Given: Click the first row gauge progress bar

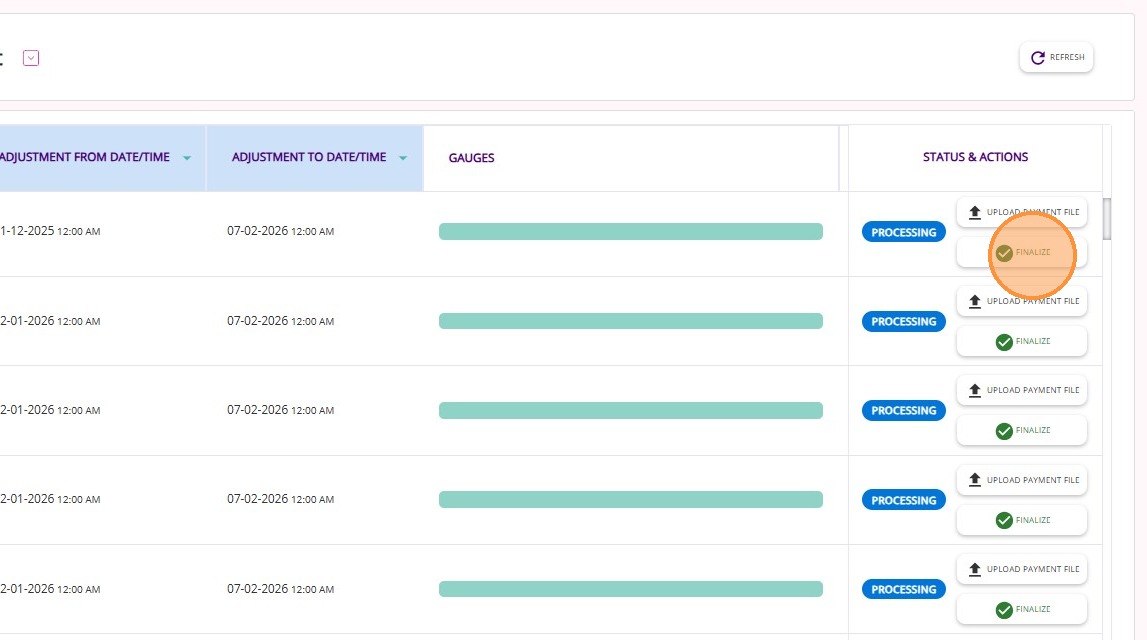Looking at the screenshot, I should [x=630, y=232].
